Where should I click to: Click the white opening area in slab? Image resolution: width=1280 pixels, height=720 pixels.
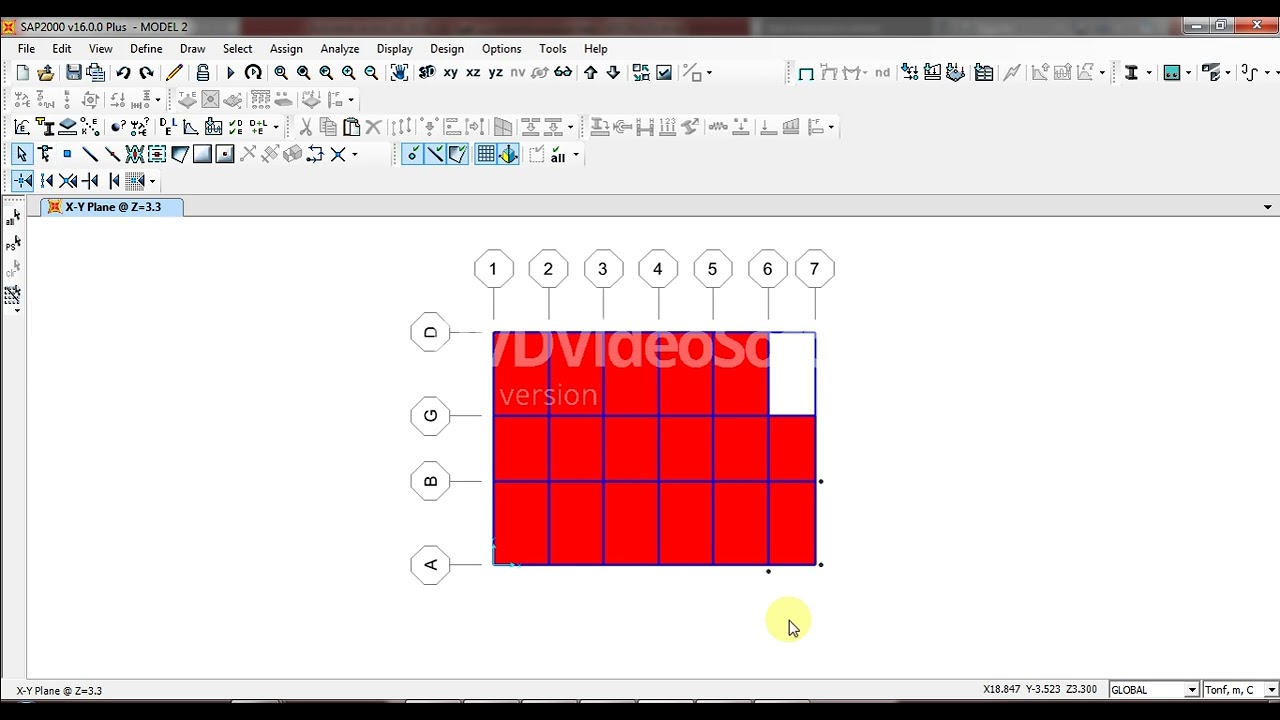tap(792, 374)
